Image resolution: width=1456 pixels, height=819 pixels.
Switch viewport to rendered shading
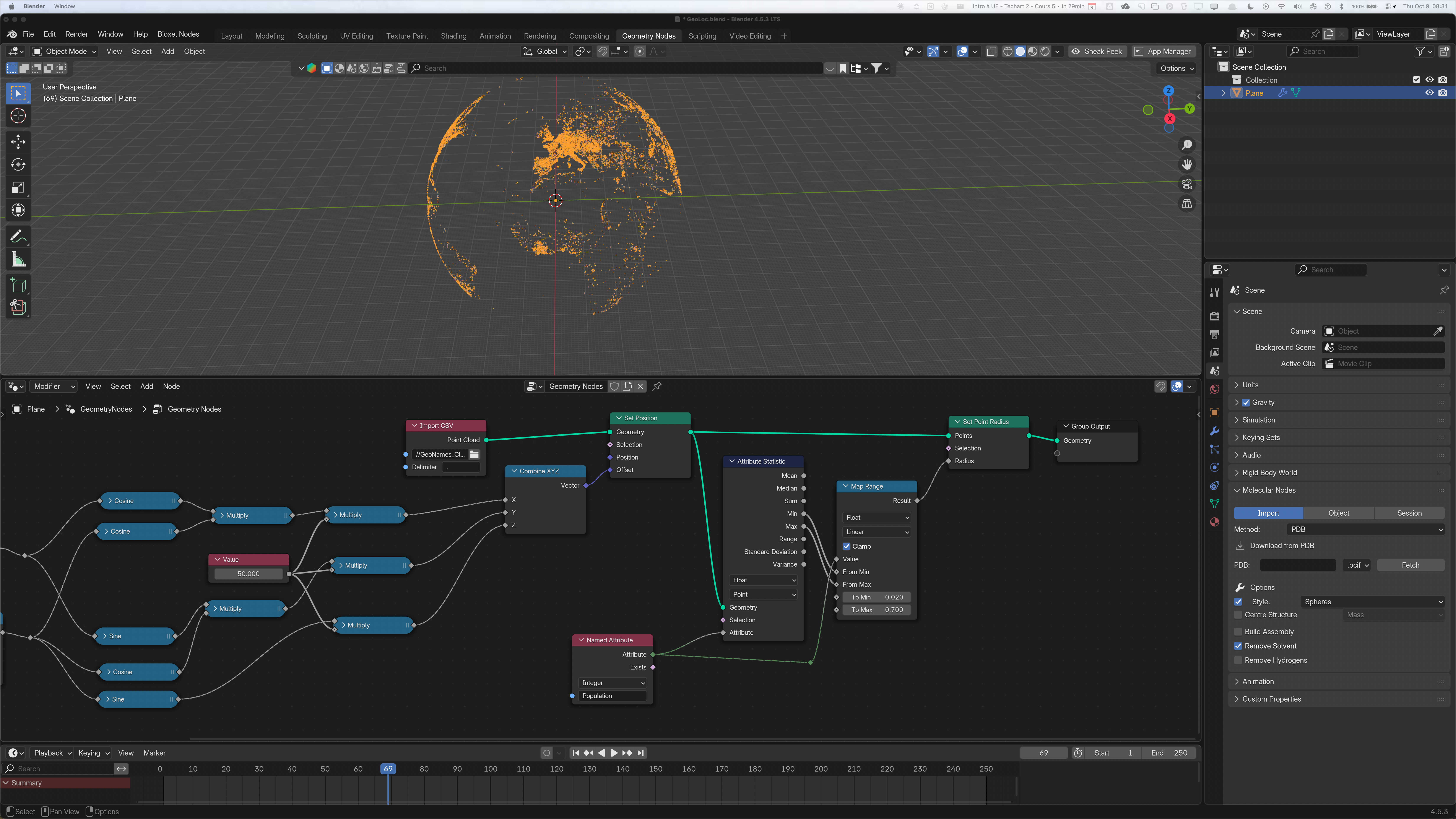tap(1045, 51)
